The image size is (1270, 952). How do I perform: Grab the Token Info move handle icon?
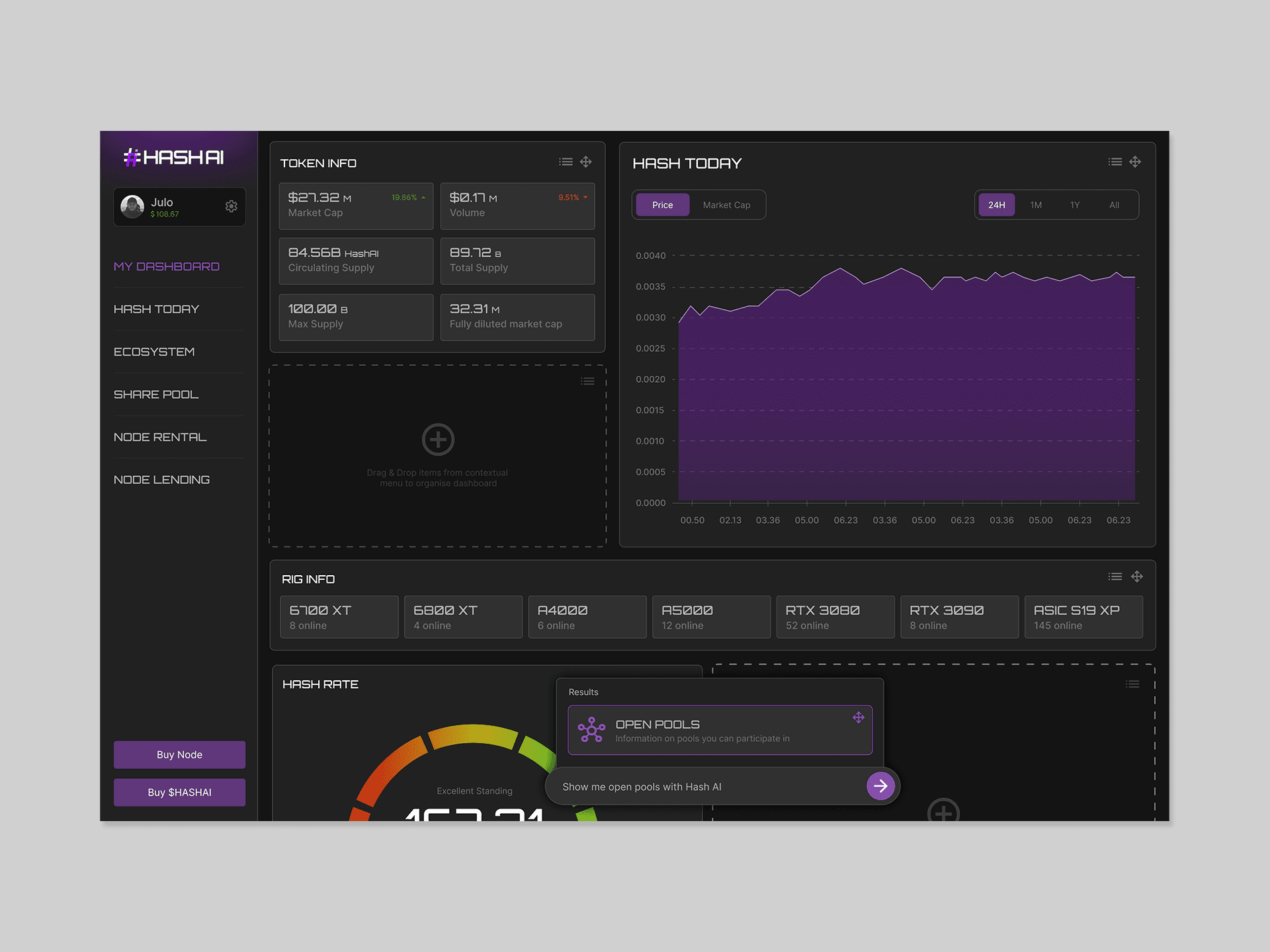click(586, 162)
